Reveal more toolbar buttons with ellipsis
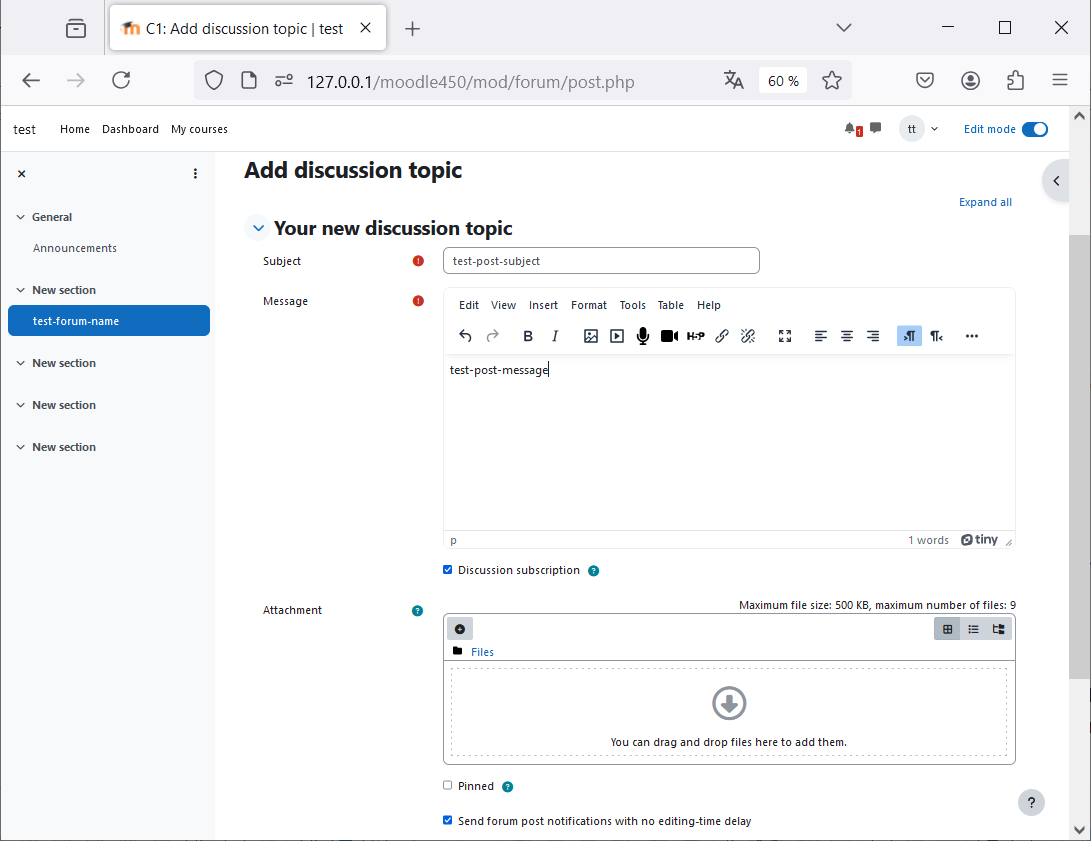This screenshot has height=841, width=1091. [x=972, y=336]
